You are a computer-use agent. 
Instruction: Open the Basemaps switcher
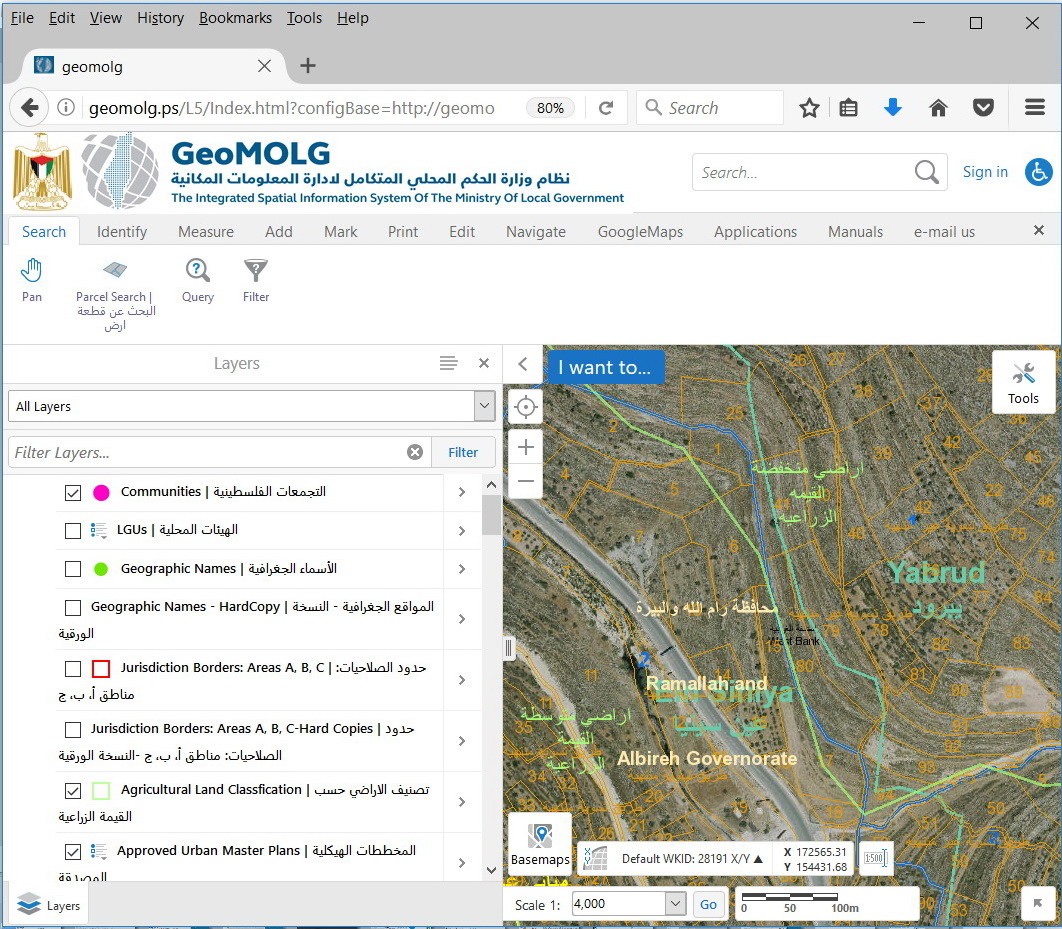click(x=540, y=844)
